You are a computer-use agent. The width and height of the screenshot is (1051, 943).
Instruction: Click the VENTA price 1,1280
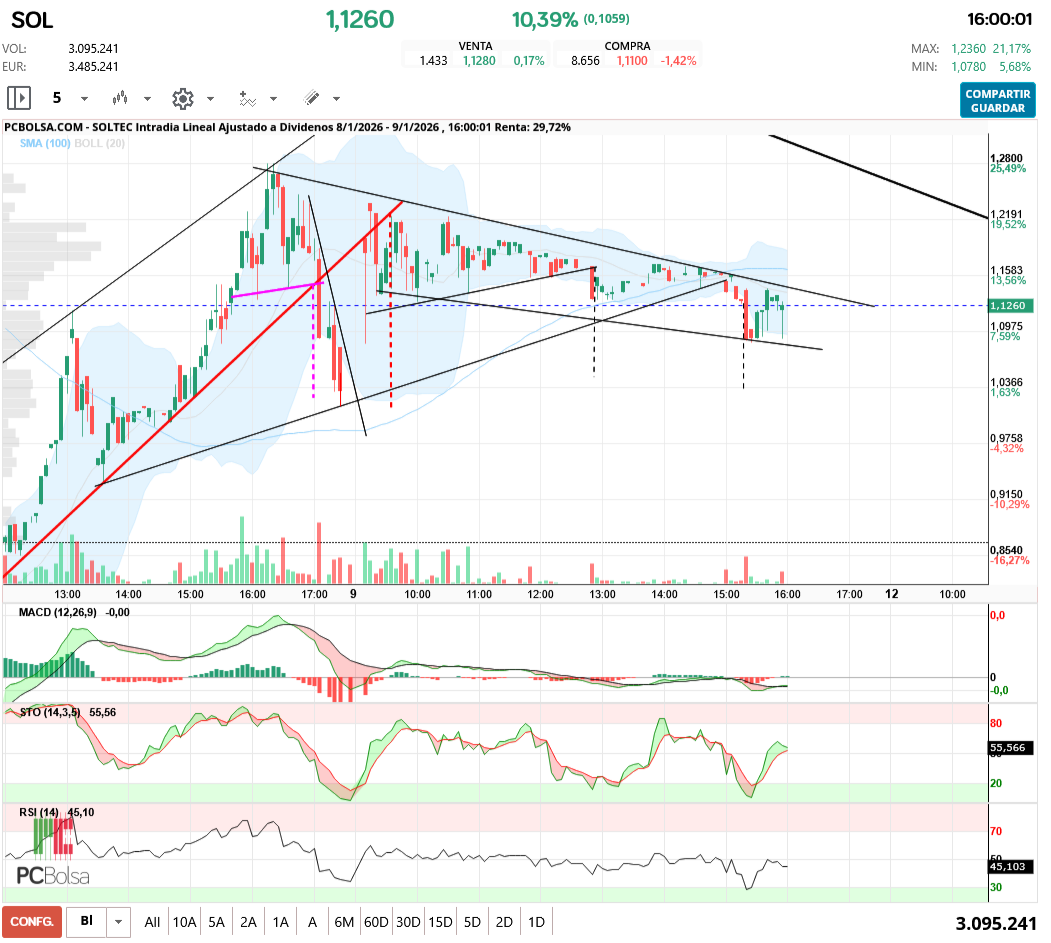(x=479, y=60)
